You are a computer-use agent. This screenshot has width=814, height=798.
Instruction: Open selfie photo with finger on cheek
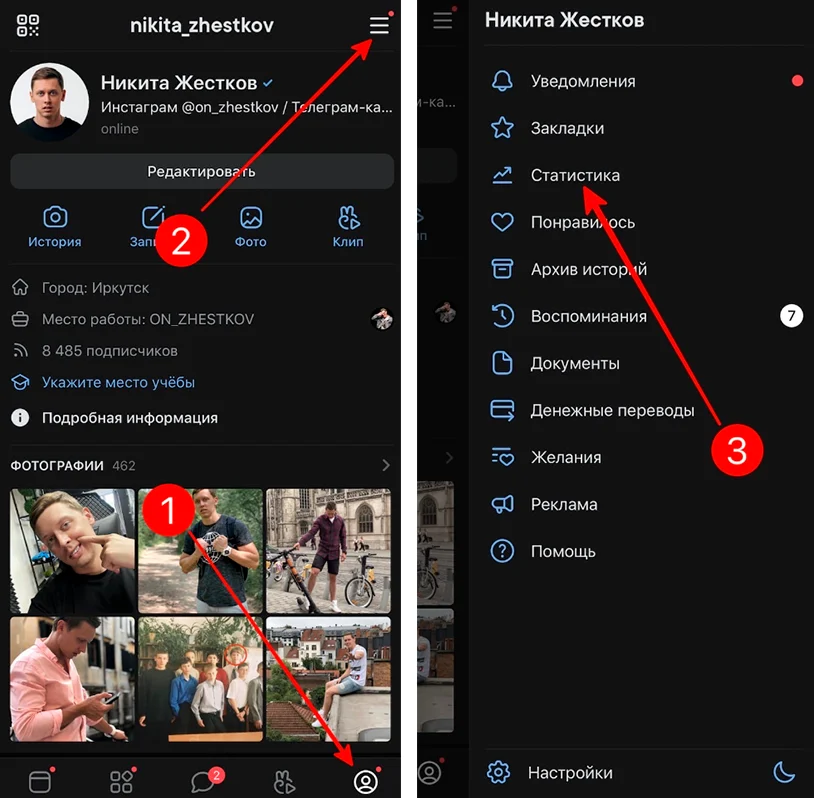pyautogui.click(x=72, y=551)
